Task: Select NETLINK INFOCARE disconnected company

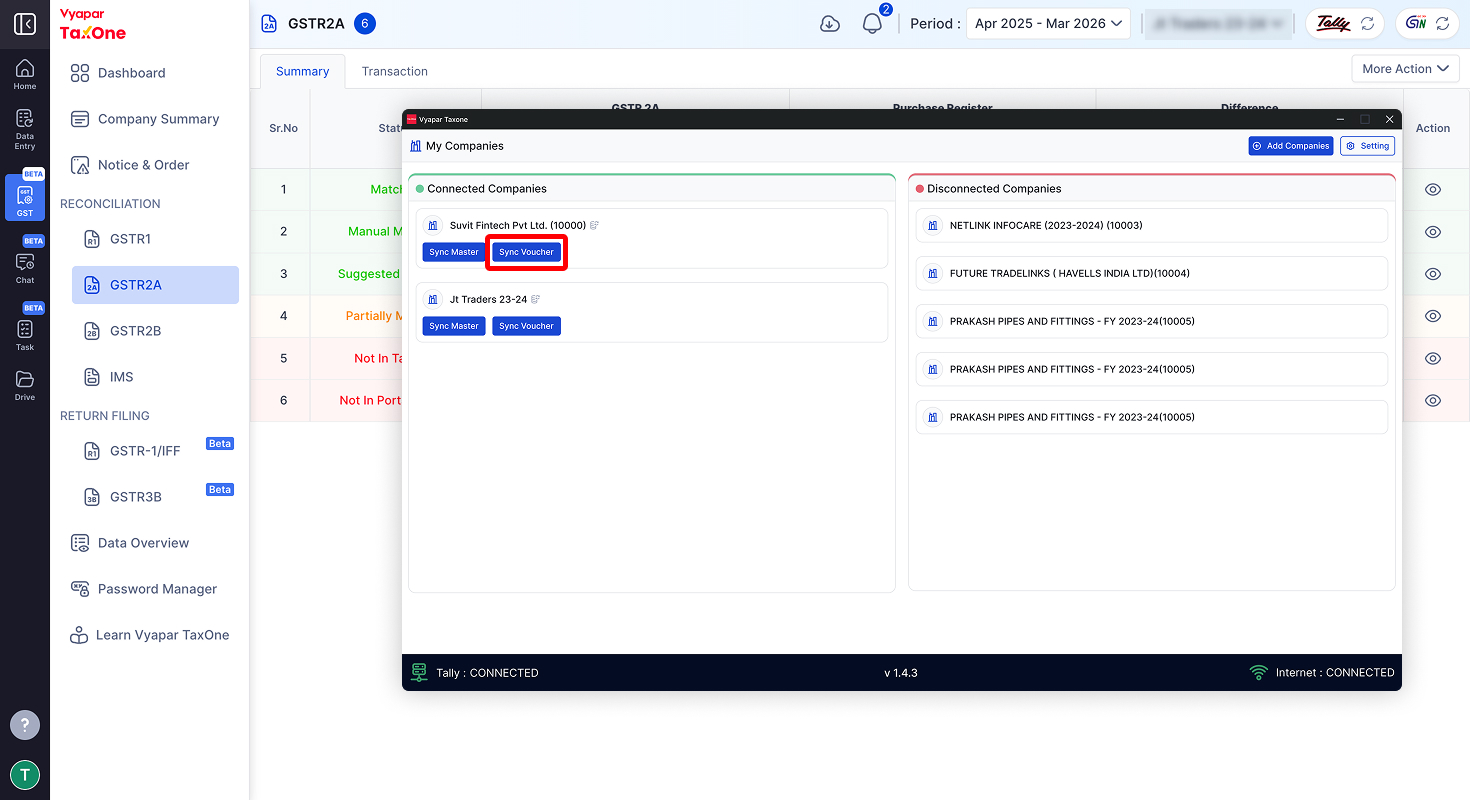Action: 1151,225
